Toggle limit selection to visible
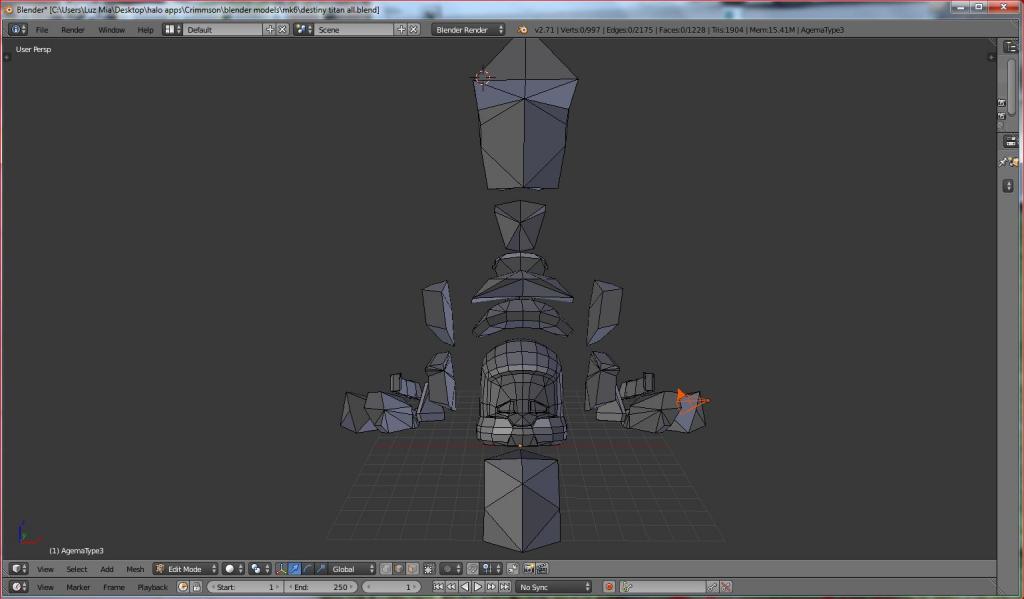Image resolution: width=1024 pixels, height=599 pixels. tap(429, 569)
